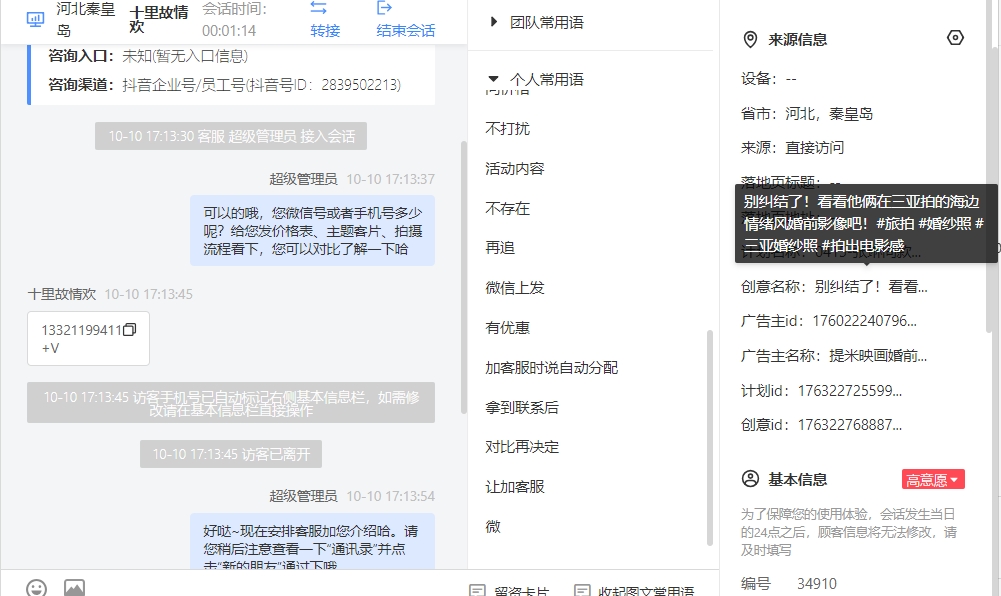
Task: Click the 编号 34910 field
Action: point(788,584)
